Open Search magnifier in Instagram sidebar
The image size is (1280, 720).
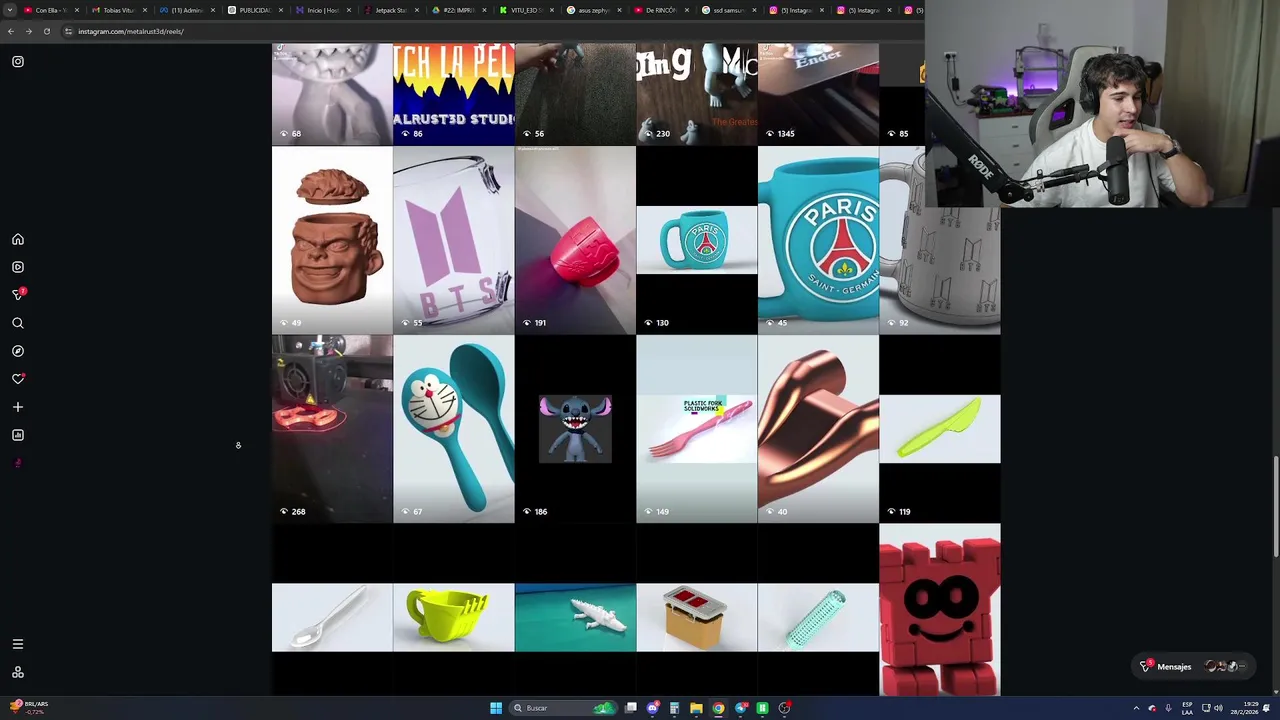[18, 323]
